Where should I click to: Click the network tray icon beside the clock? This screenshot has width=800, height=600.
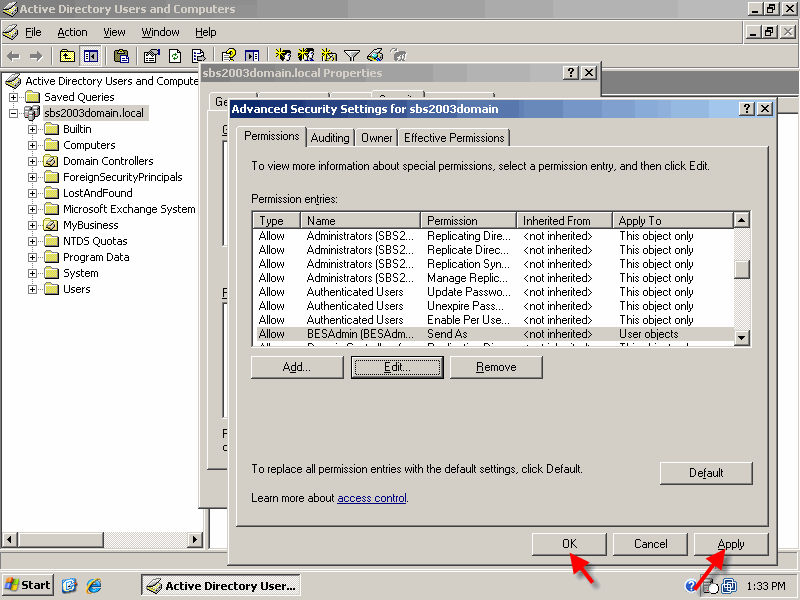pos(730,586)
